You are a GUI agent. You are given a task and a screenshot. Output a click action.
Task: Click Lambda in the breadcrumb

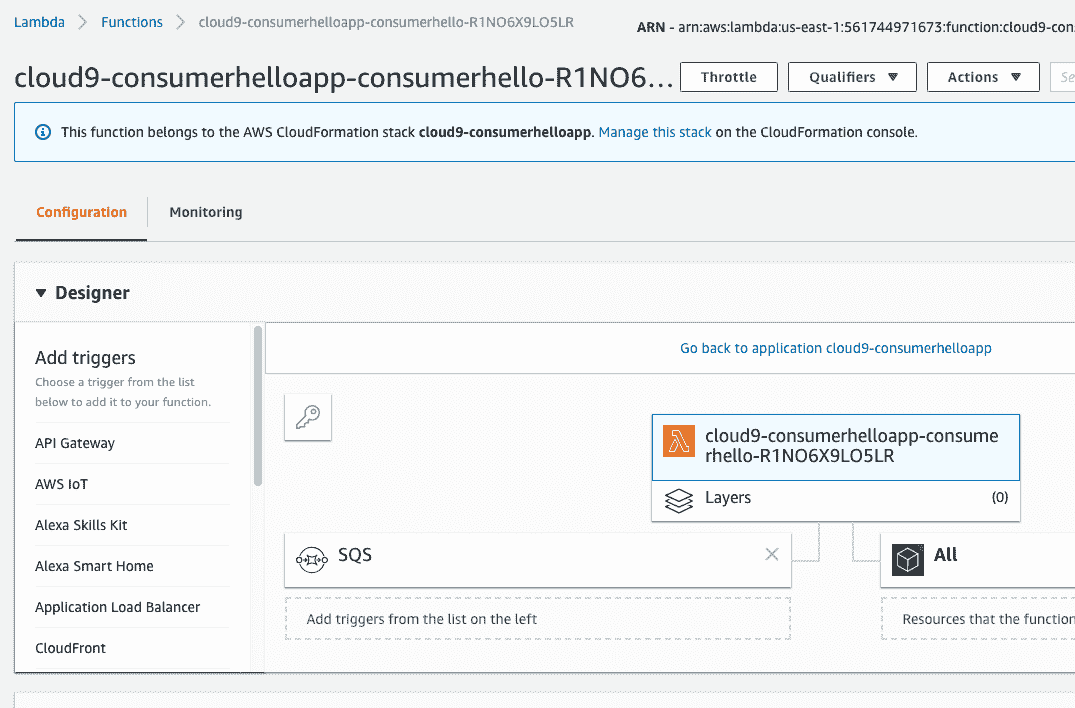[x=39, y=22]
